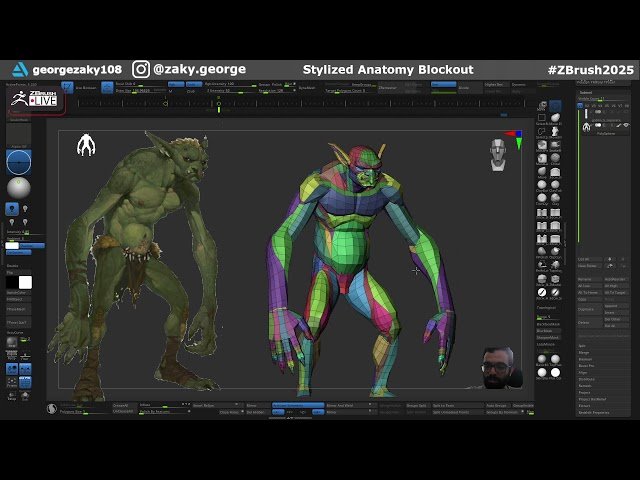Pick the highlighted blue brush at column top
The height and width of the screenshot is (480, 640).
pyautogui.click(x=555, y=107)
